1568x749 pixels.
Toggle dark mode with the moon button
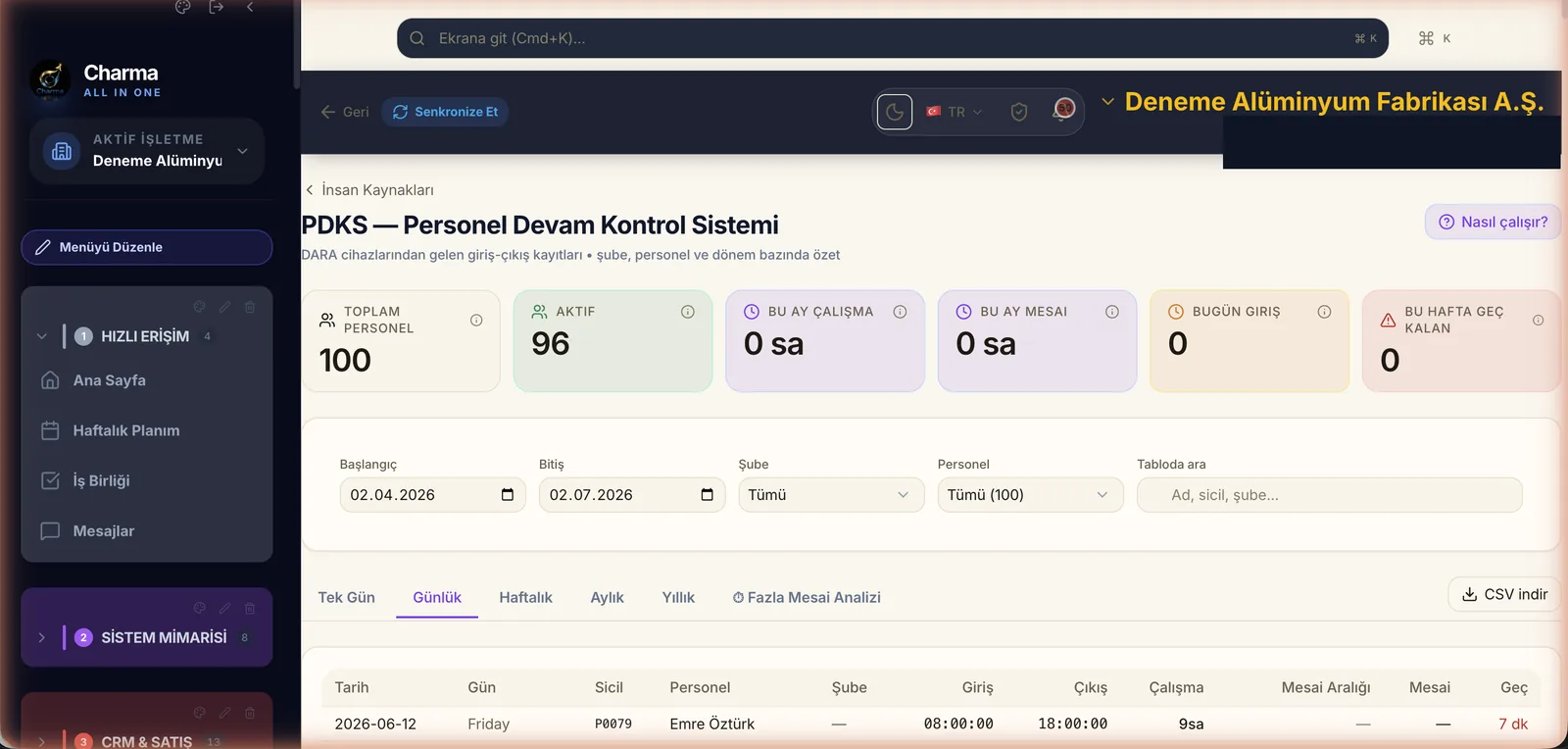point(895,112)
